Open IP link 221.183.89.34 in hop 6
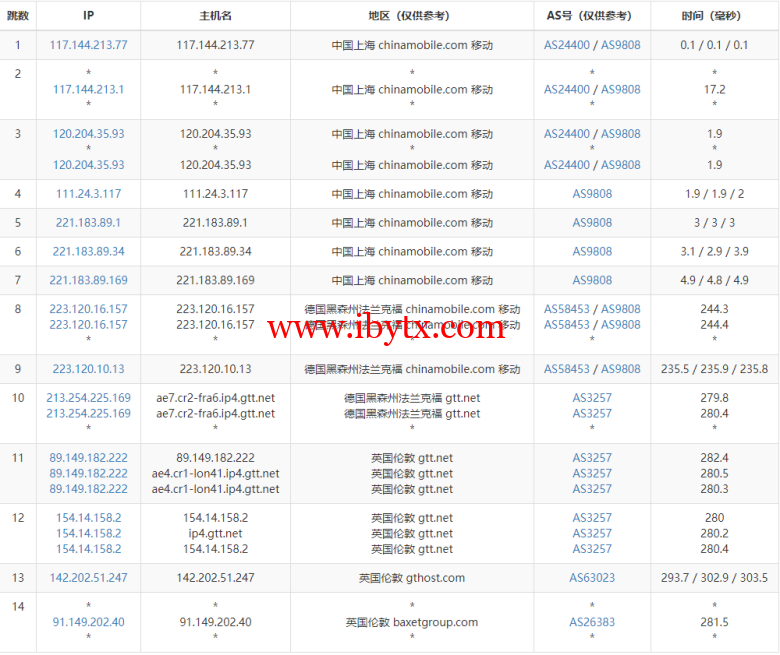 [x=88, y=252]
